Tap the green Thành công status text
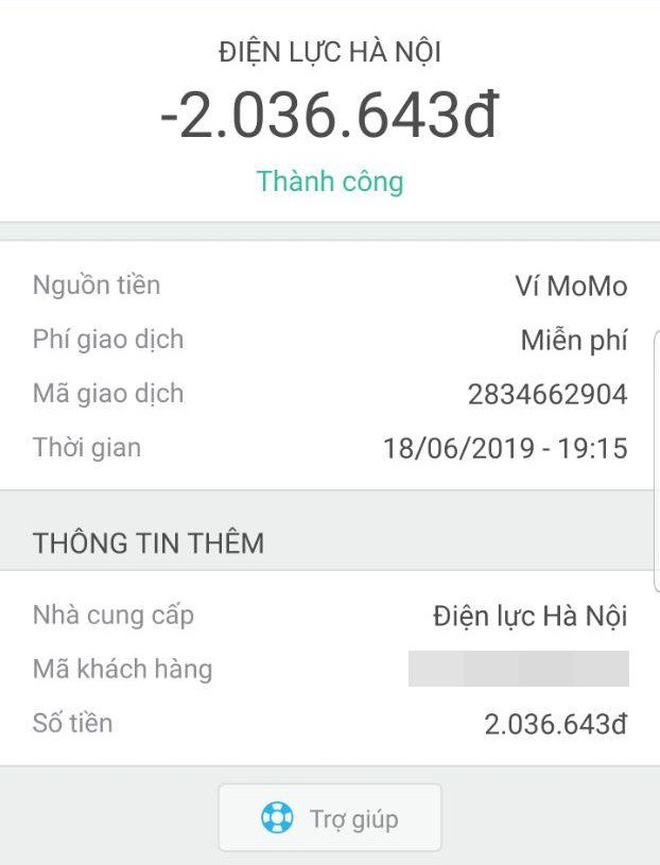The image size is (660, 865). 330,182
